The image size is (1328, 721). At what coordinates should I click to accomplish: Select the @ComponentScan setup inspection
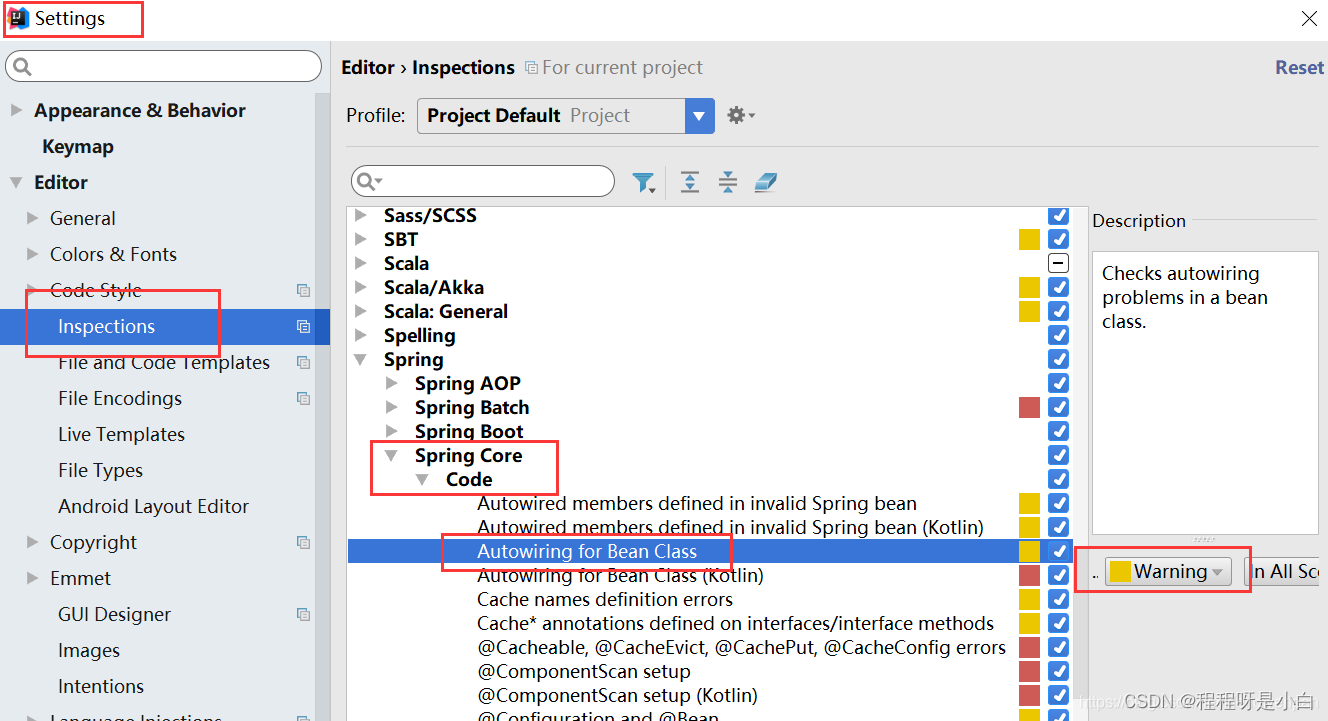[x=584, y=672]
